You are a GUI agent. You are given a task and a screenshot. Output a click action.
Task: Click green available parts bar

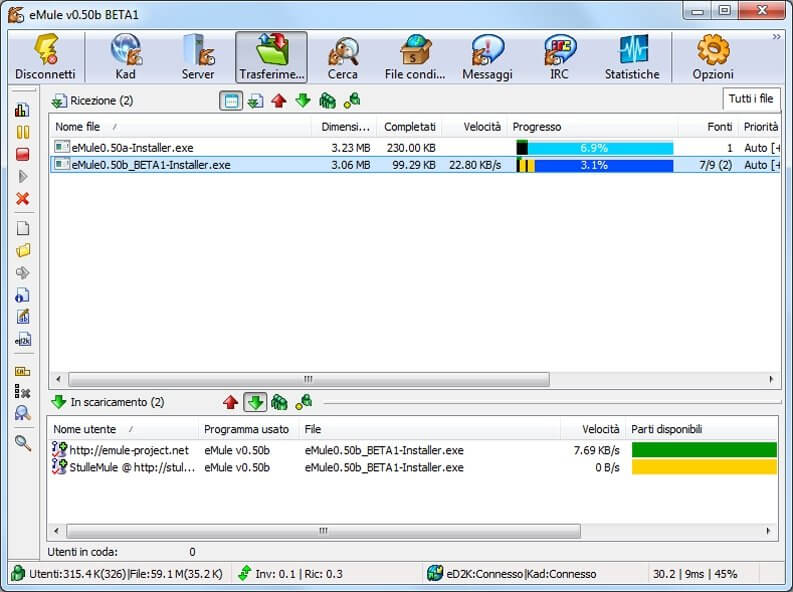pyautogui.click(x=704, y=449)
